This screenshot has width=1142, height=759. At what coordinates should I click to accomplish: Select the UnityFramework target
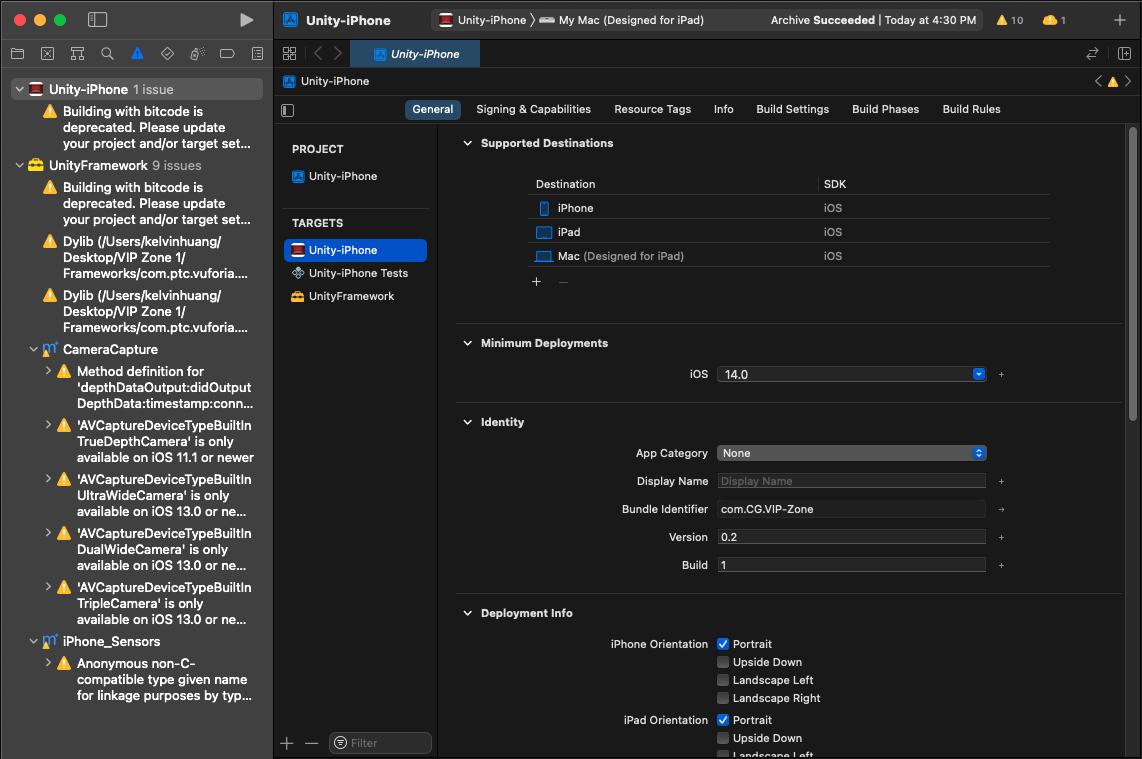tap(351, 296)
